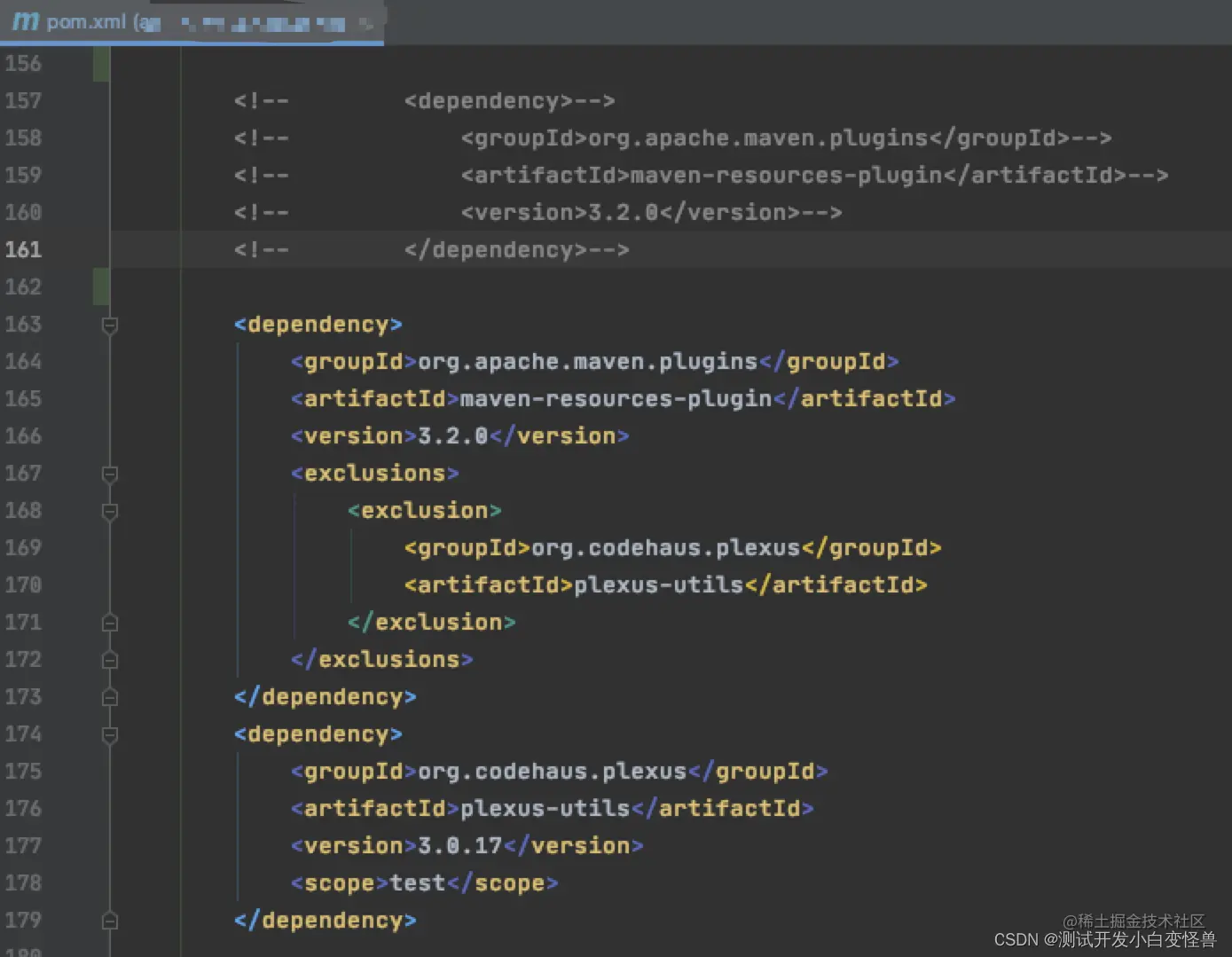Click fold end marker at line 173
Image resolution: width=1232 pixels, height=957 pixels.
(x=110, y=697)
